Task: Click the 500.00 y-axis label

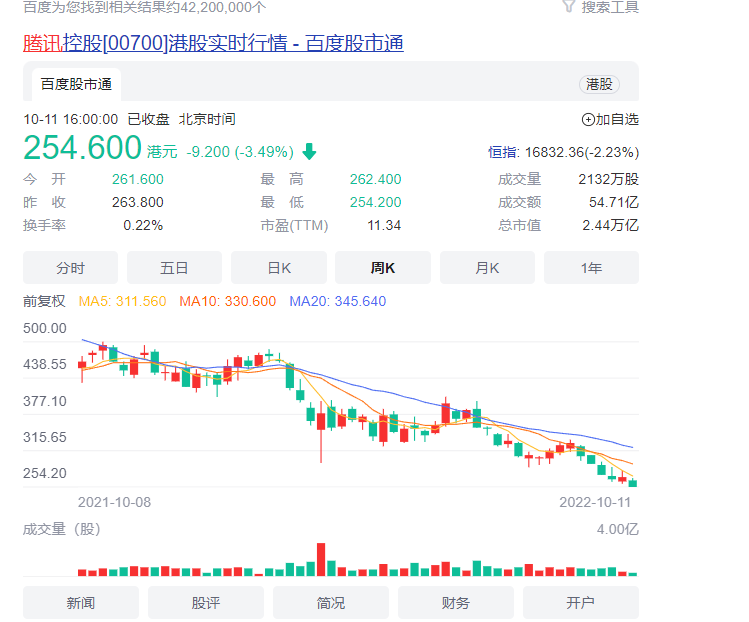Action: [x=45, y=328]
